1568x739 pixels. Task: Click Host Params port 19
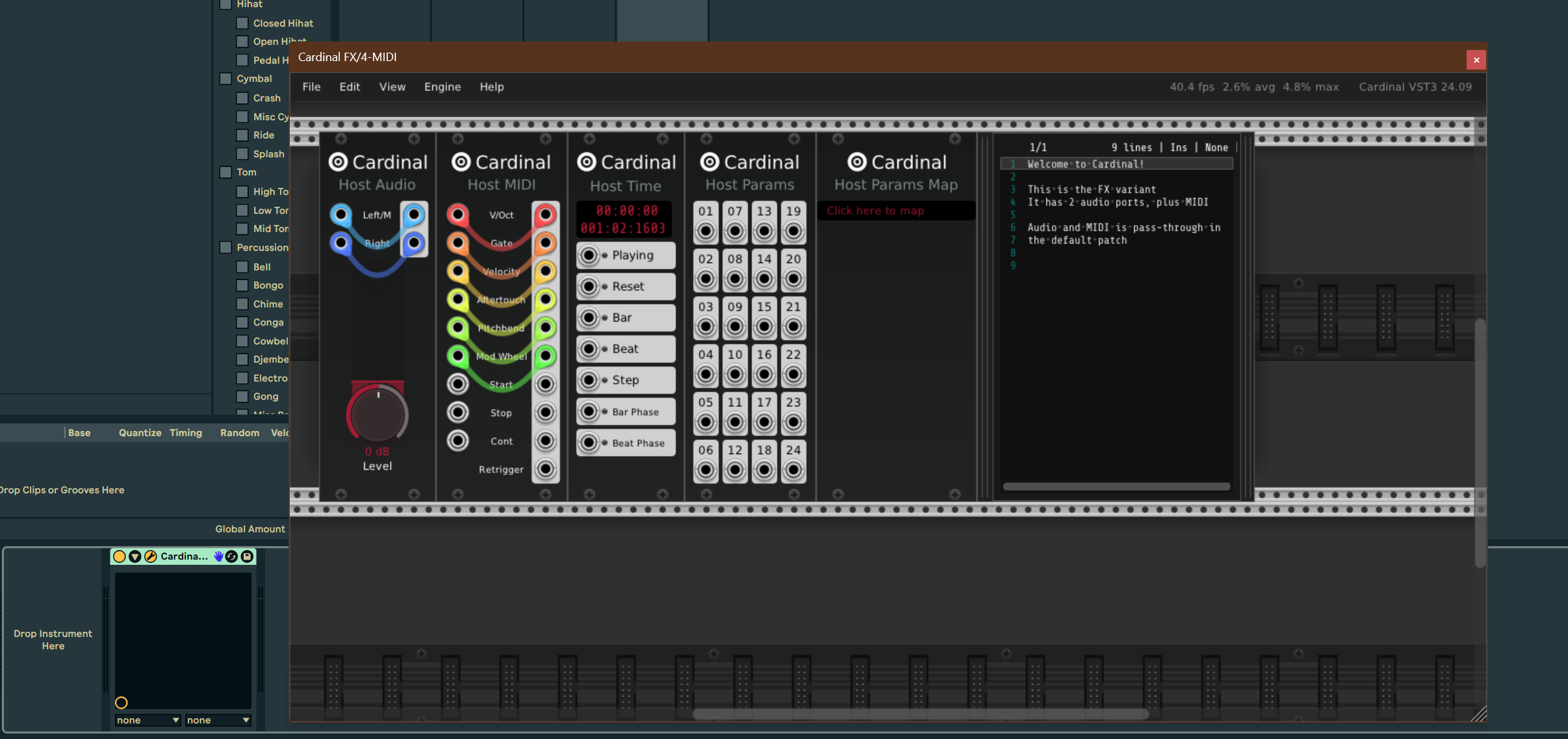pos(793,231)
